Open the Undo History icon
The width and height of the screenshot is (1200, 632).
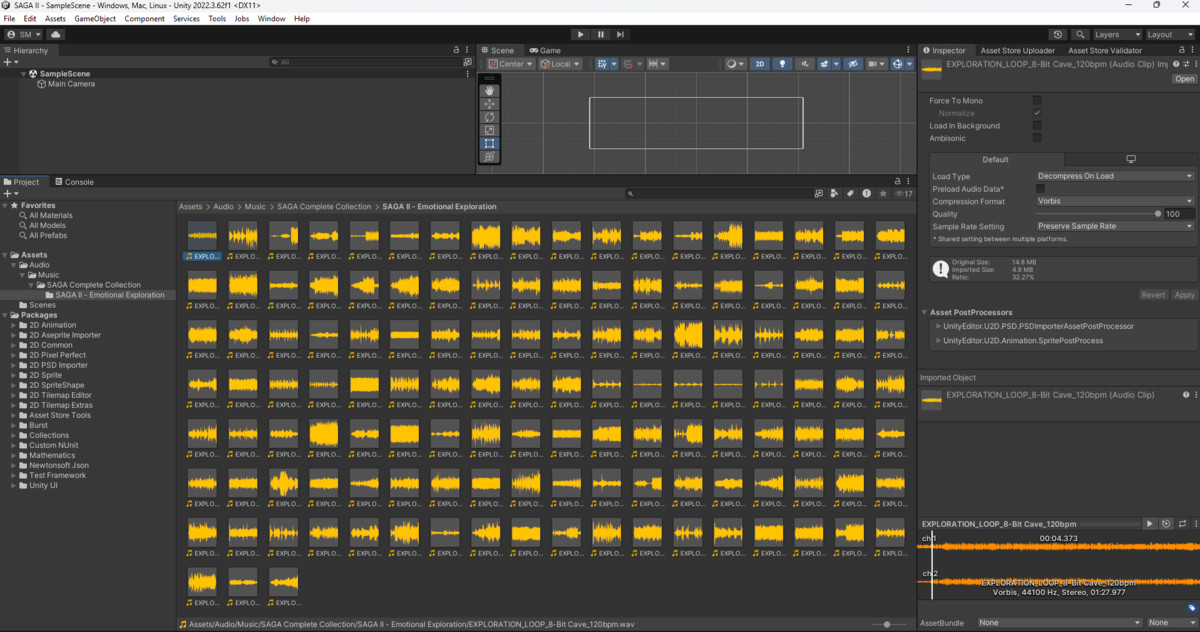click(1059, 34)
